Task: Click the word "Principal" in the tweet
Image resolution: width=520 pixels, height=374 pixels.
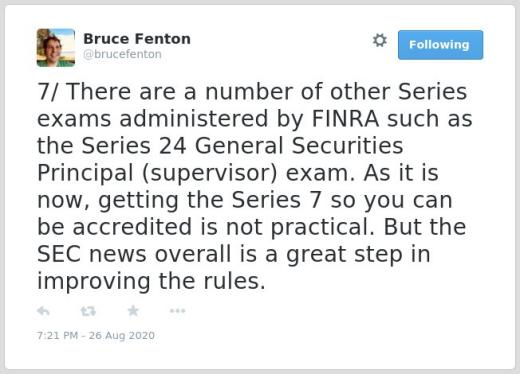Action: [85, 174]
